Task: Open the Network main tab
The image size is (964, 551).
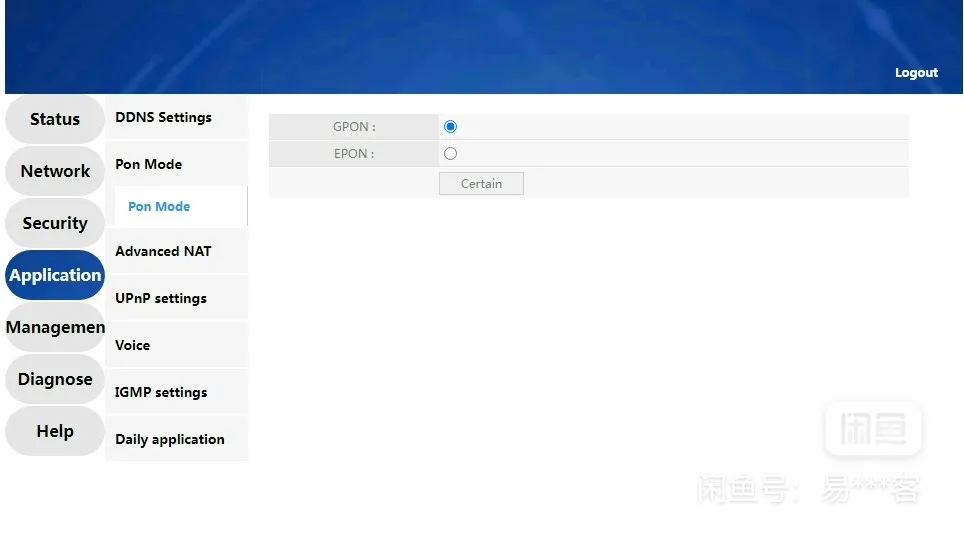Action: (55, 171)
